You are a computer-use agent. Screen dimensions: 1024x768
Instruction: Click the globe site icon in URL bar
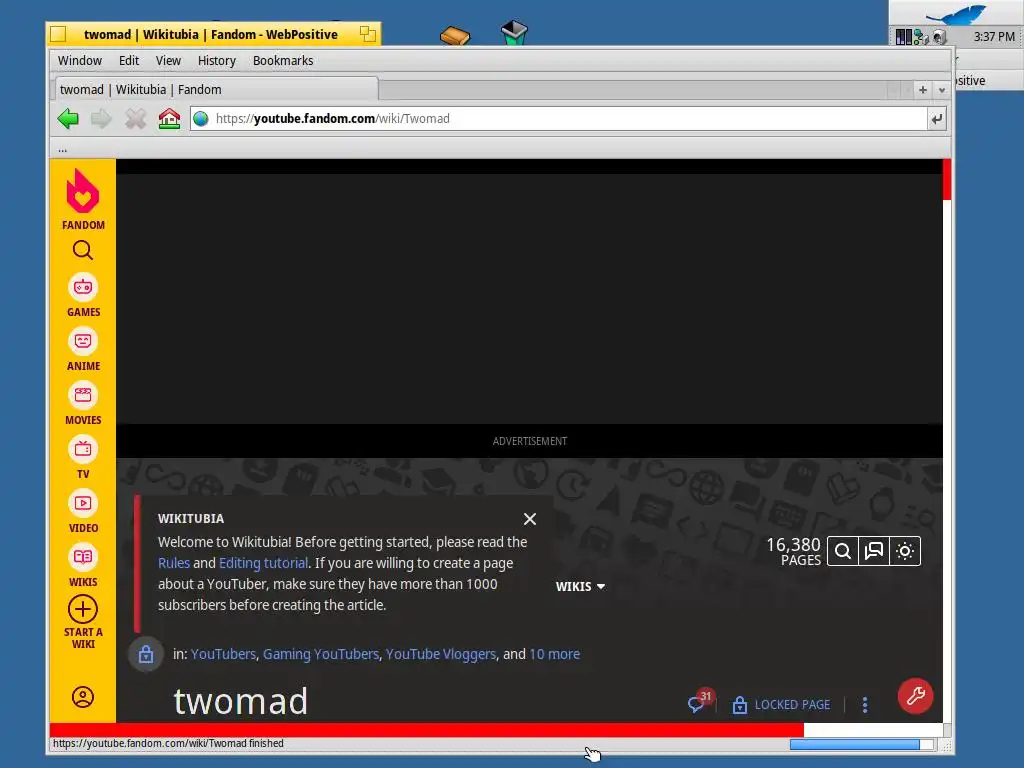201,119
